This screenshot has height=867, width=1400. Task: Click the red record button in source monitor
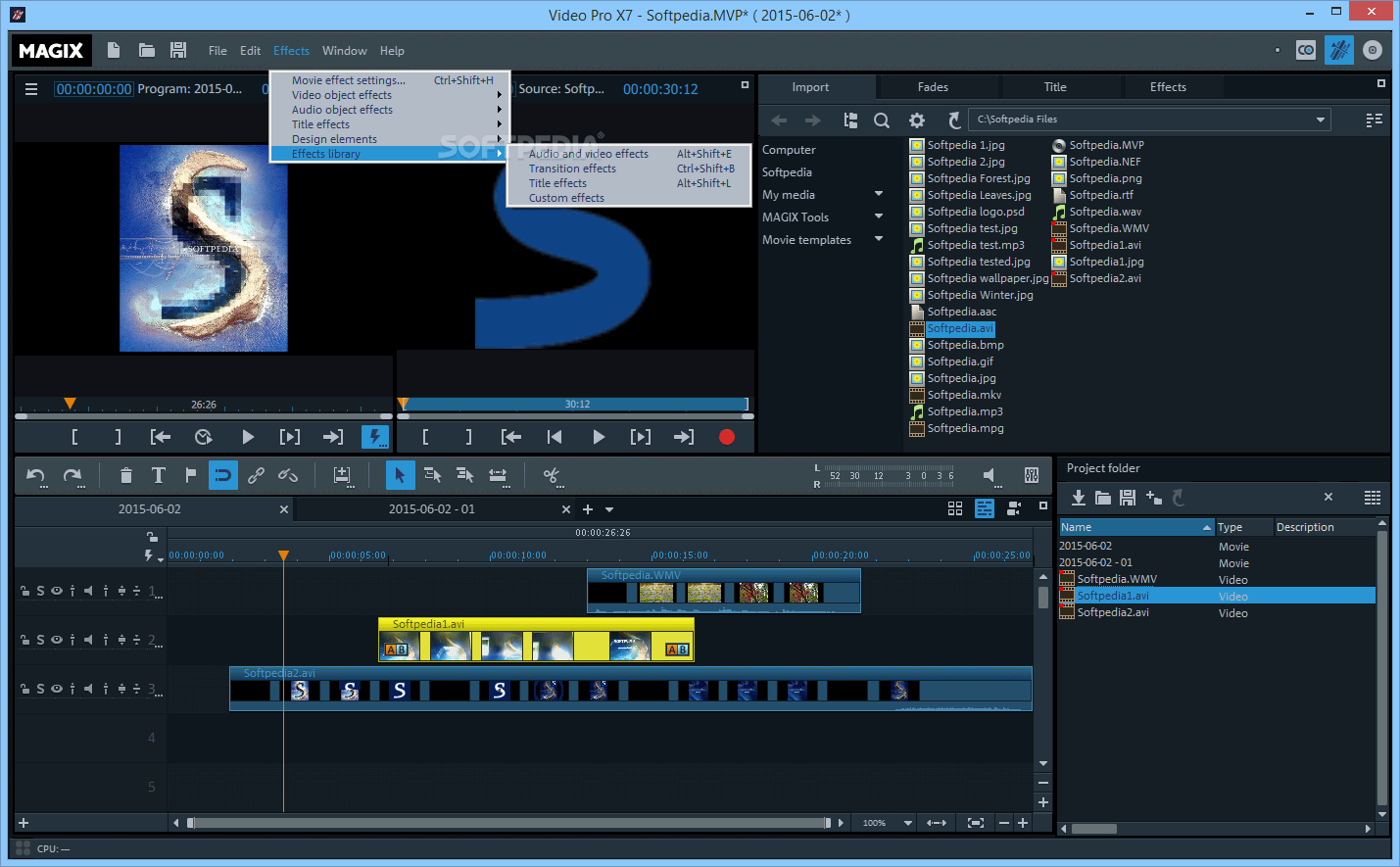pyautogui.click(x=727, y=437)
